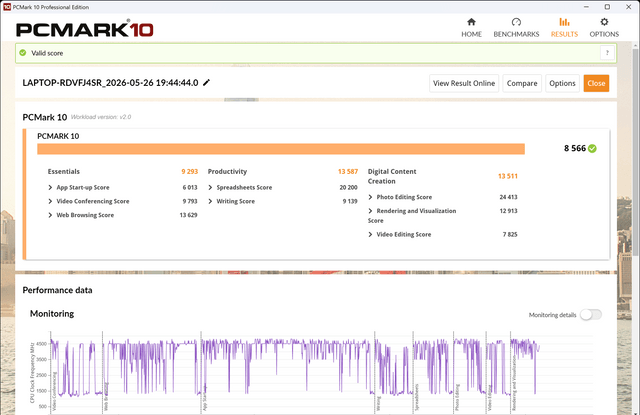Click the Spreadsheets value 20 200

348,187
